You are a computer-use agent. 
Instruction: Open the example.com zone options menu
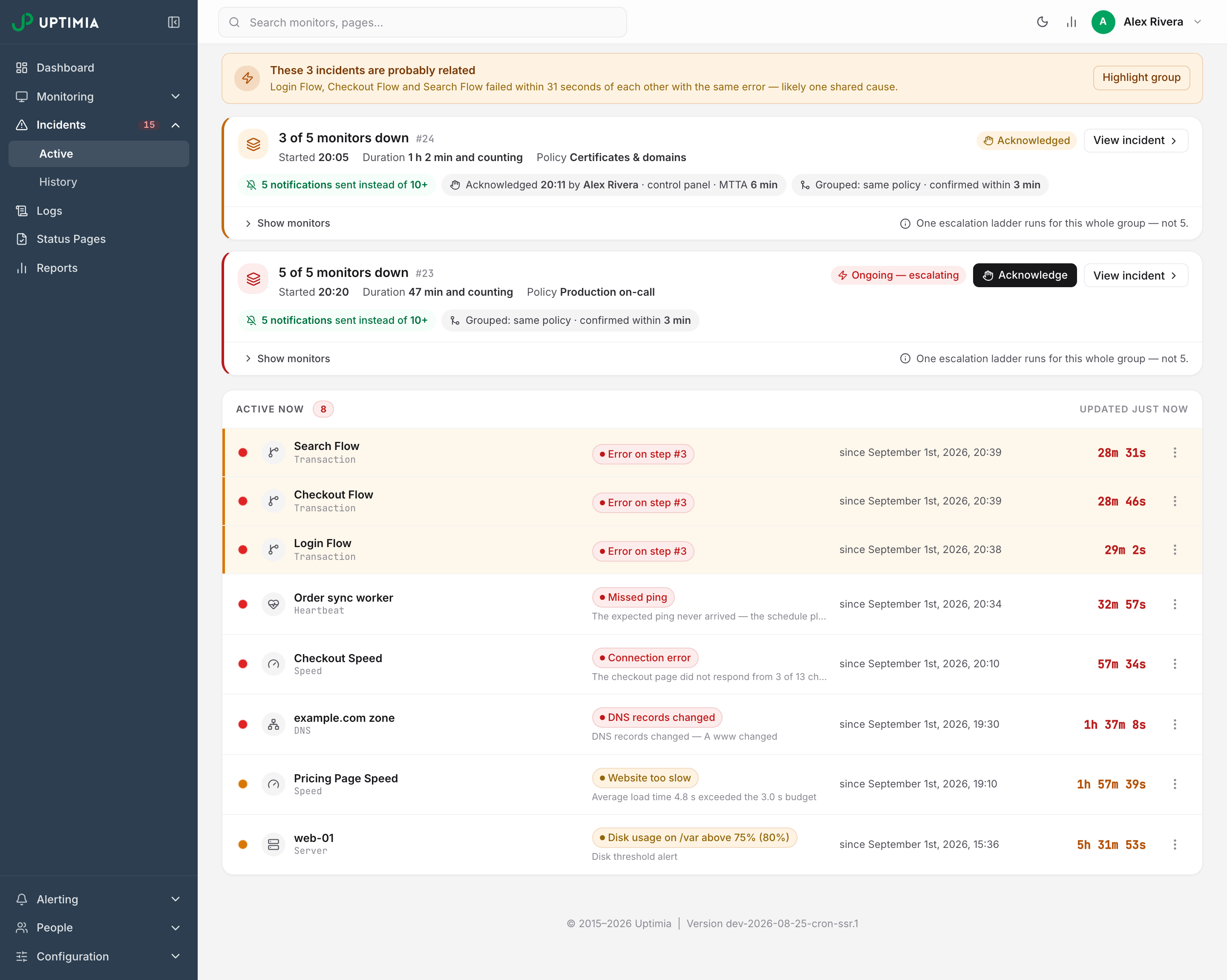click(x=1175, y=724)
